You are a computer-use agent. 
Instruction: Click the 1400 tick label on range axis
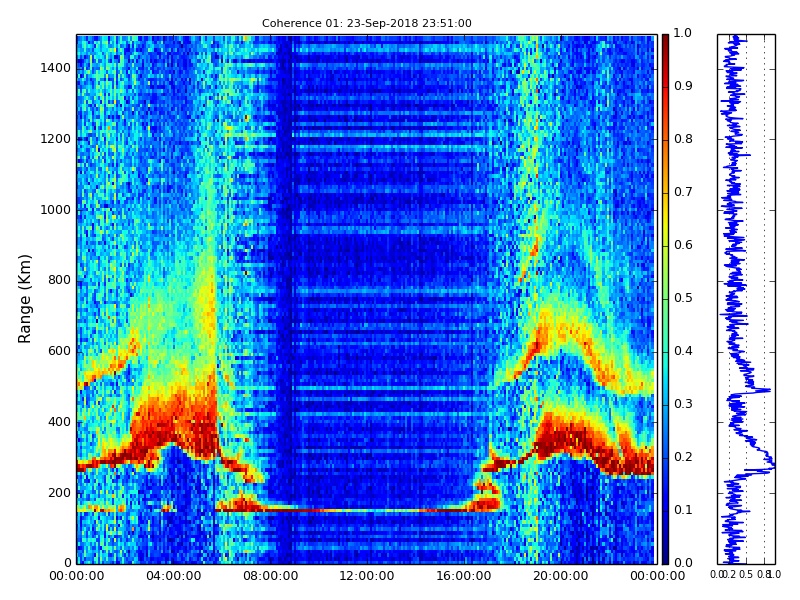pos(56,68)
